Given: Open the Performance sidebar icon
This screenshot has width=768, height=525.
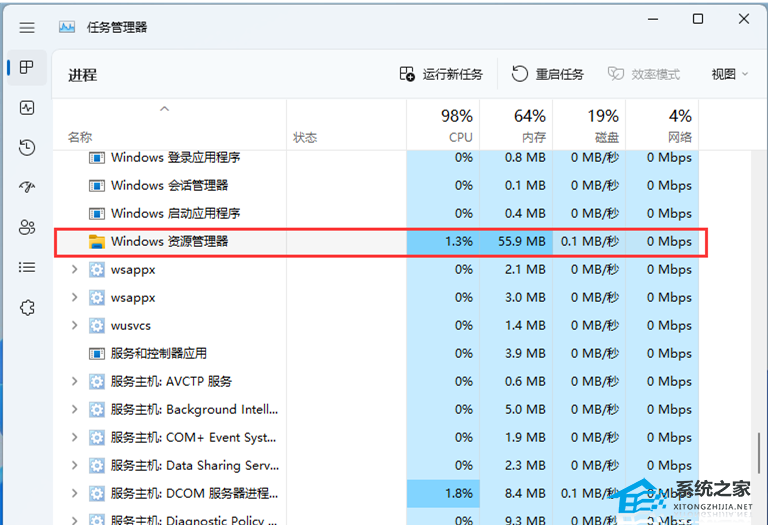Looking at the screenshot, I should pyautogui.click(x=27, y=108).
